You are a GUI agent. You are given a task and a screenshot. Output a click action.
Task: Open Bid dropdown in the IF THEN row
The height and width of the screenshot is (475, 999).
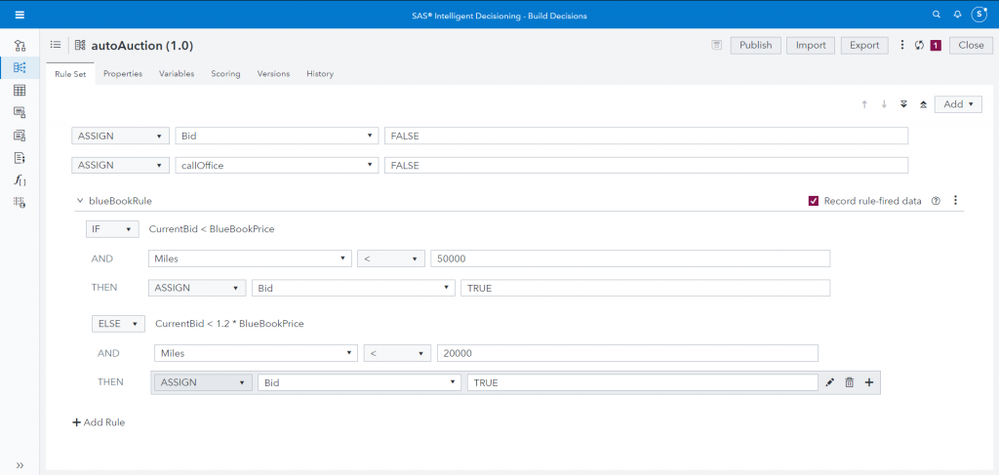[354, 288]
